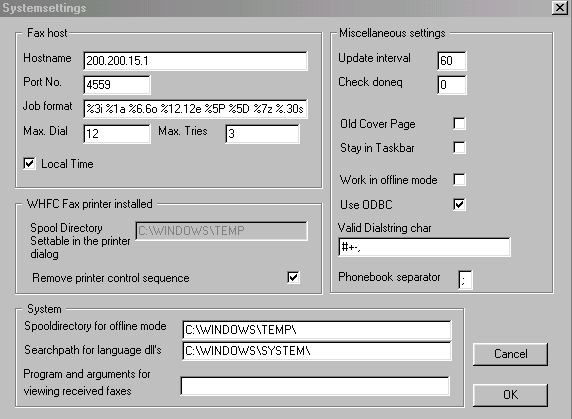Select the Port No. field
The image size is (572, 419).
click(x=117, y=85)
